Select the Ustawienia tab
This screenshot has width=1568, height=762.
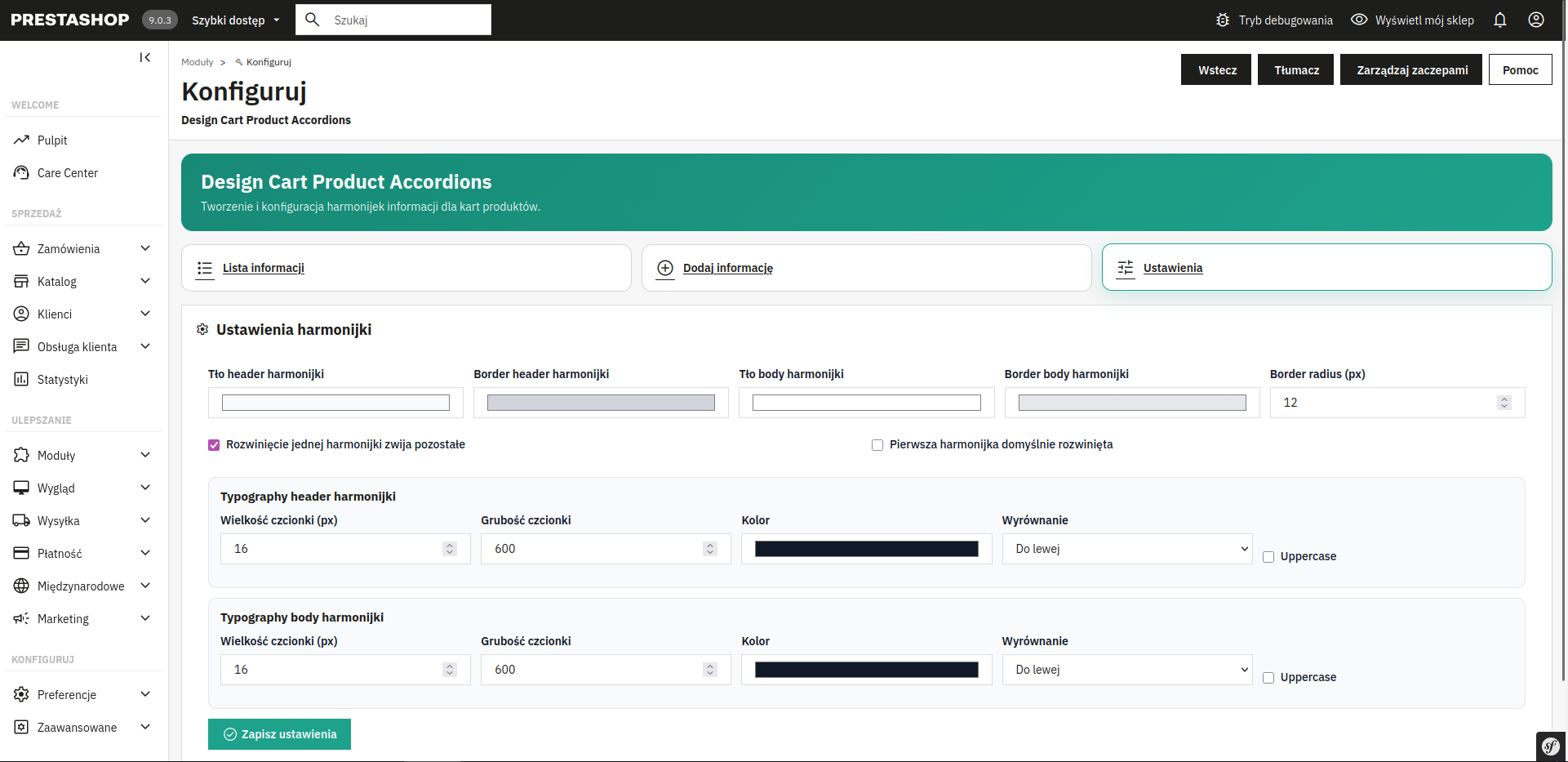(x=1327, y=267)
